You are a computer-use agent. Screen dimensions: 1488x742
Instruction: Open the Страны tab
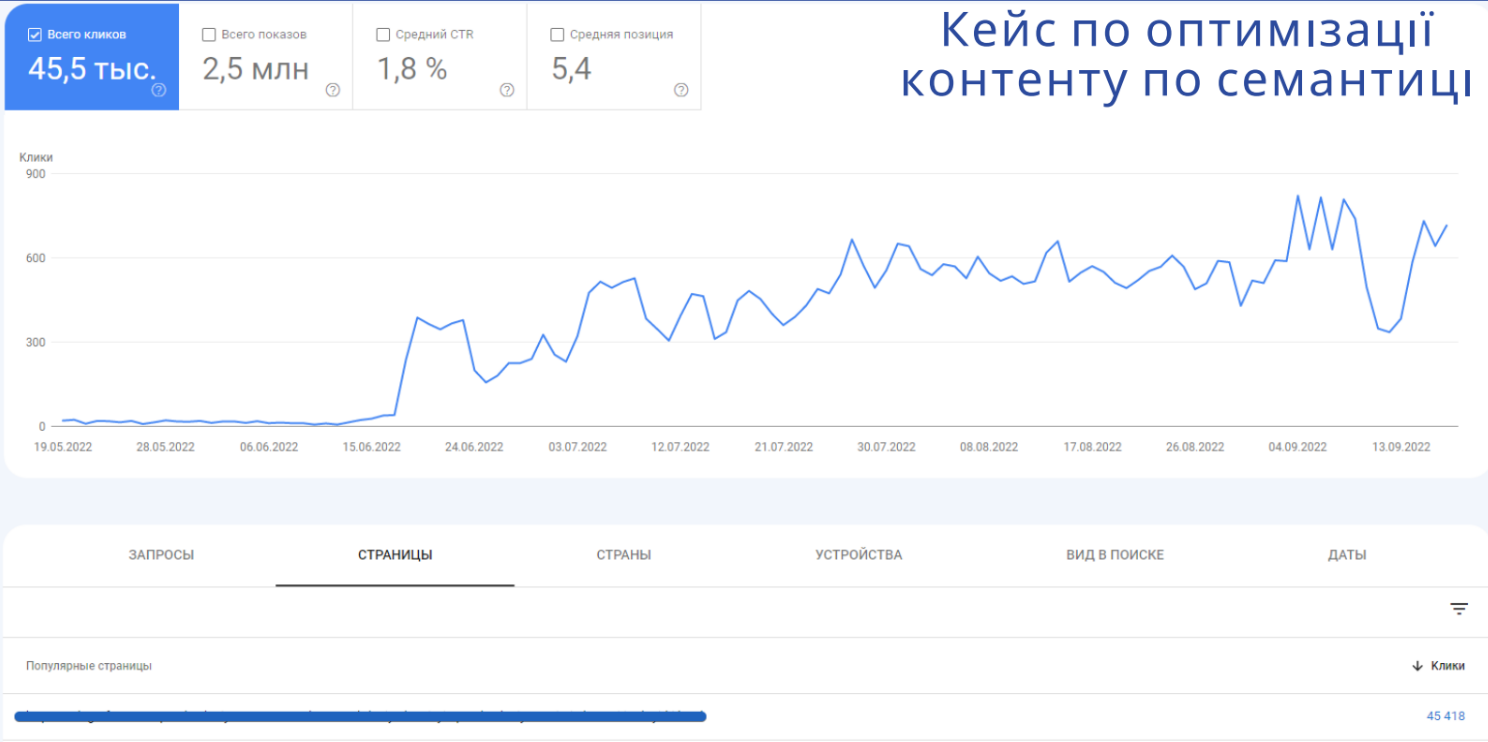(x=624, y=555)
